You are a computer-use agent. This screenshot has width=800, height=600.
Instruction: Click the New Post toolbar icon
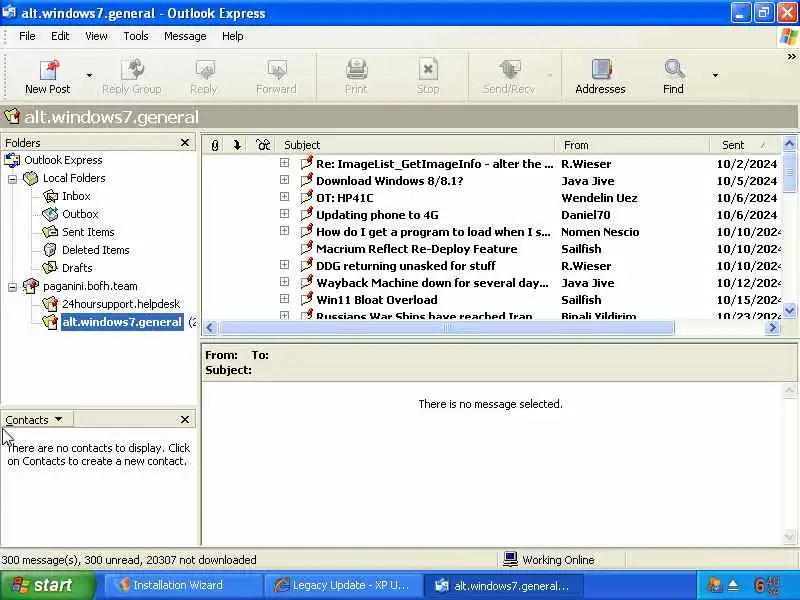click(49, 69)
